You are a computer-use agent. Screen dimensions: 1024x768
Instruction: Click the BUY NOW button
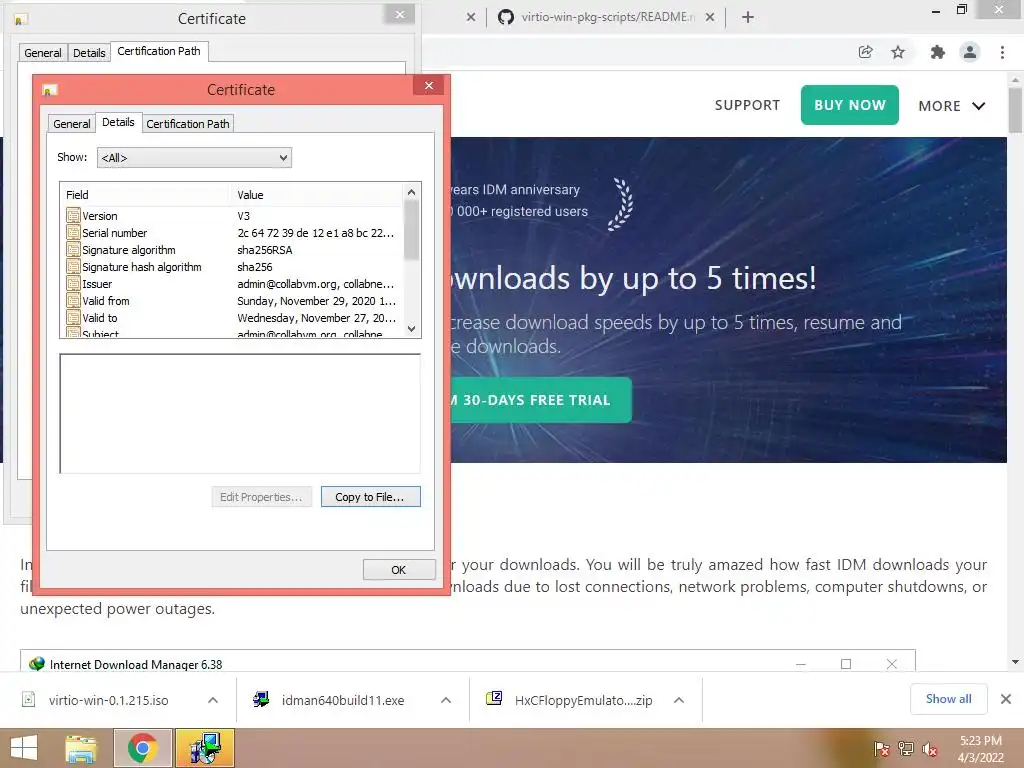coord(850,105)
